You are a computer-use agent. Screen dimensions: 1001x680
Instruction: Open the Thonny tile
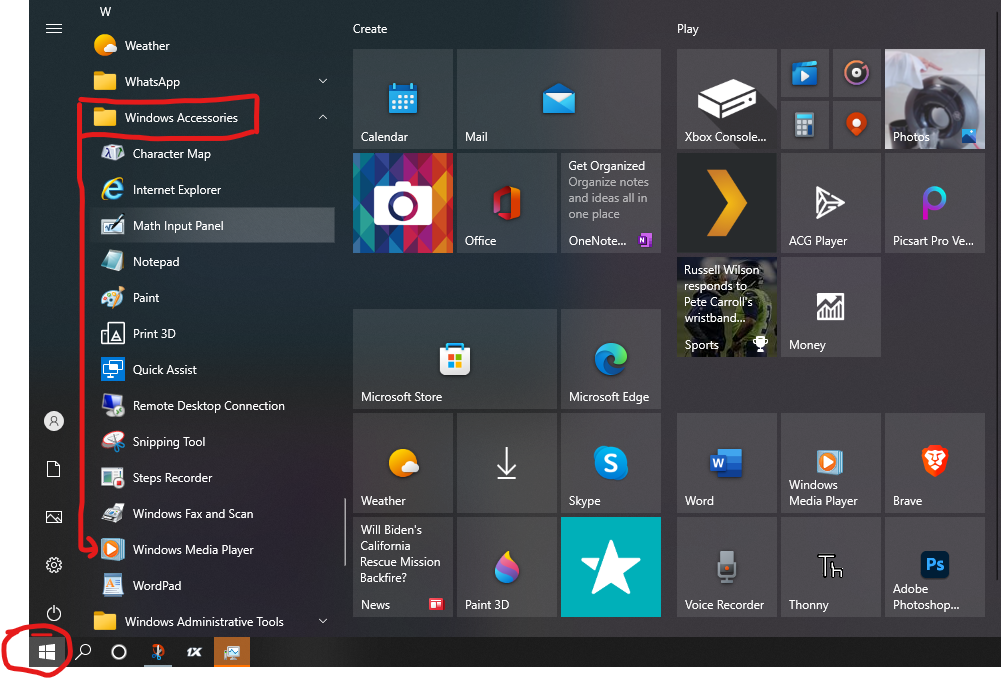[x=831, y=567]
